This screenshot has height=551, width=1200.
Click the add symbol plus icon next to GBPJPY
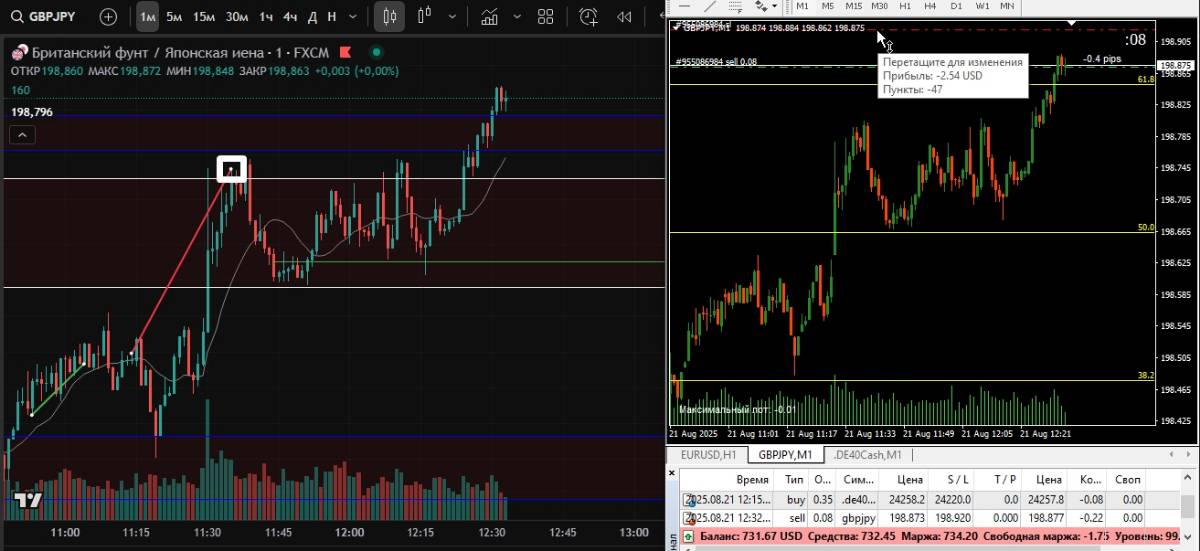click(x=108, y=17)
